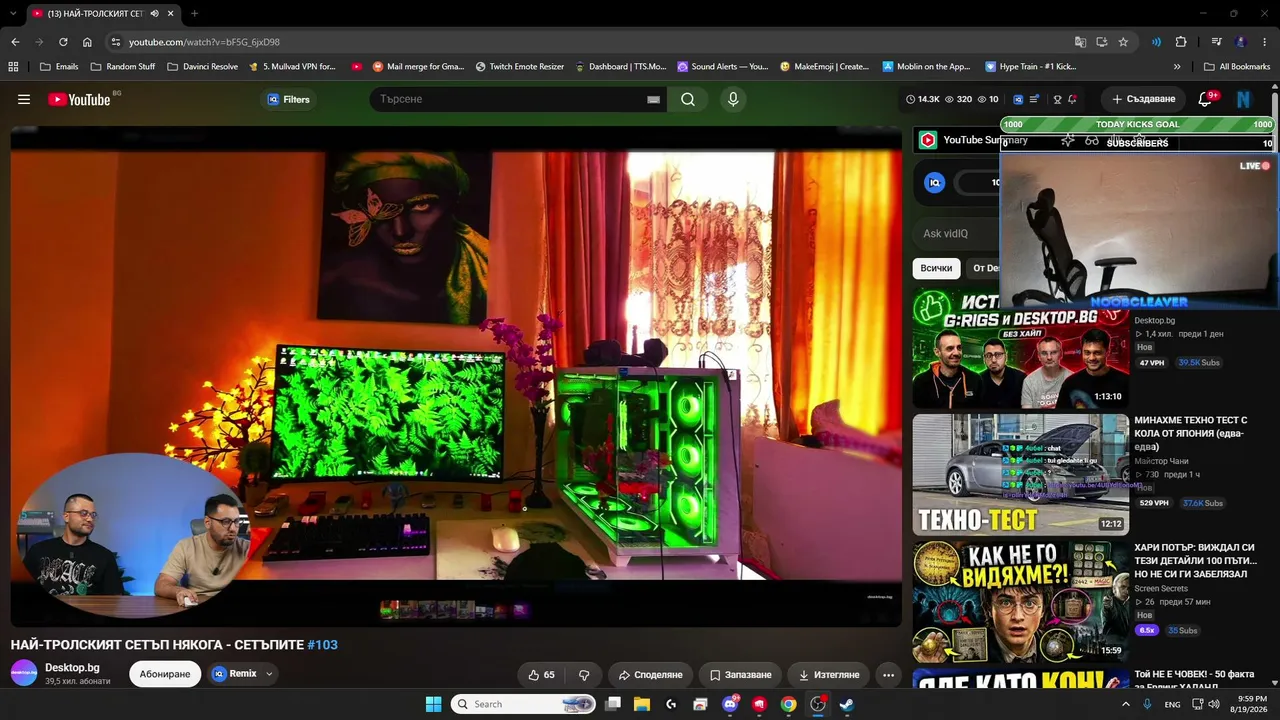Open the ТЕХНО-ТЕСТ car video thumbnail
The height and width of the screenshot is (720, 1280).
pos(1021,475)
